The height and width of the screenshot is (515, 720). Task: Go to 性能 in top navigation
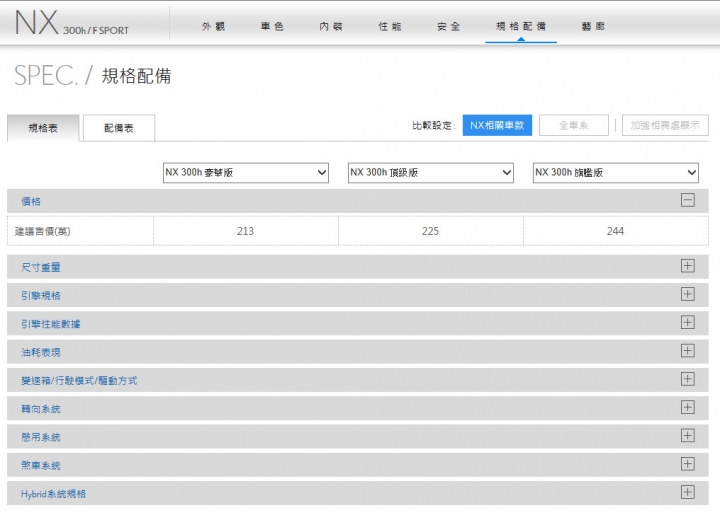(x=390, y=27)
